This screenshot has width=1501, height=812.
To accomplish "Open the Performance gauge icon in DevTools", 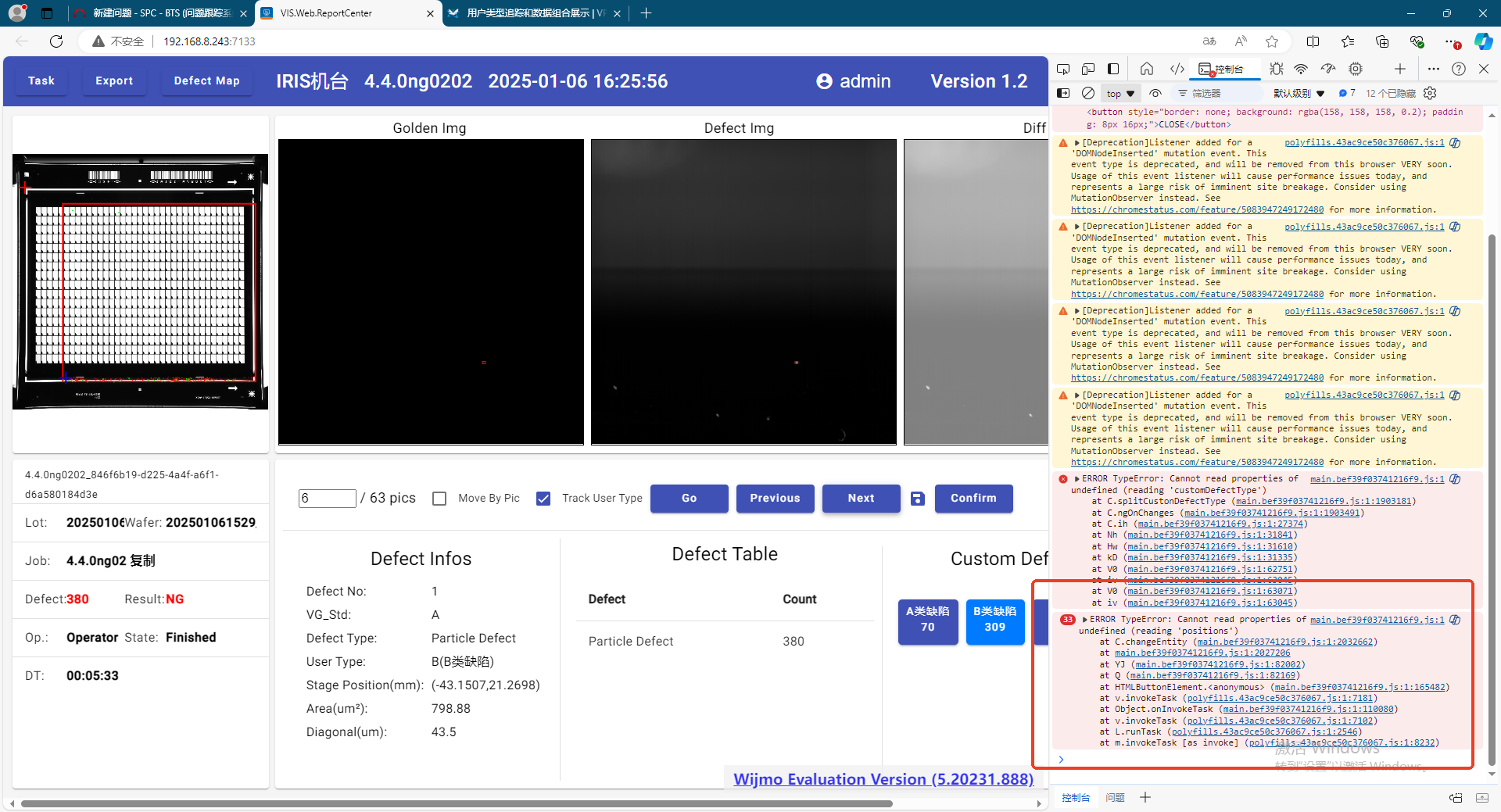I will [x=1328, y=69].
